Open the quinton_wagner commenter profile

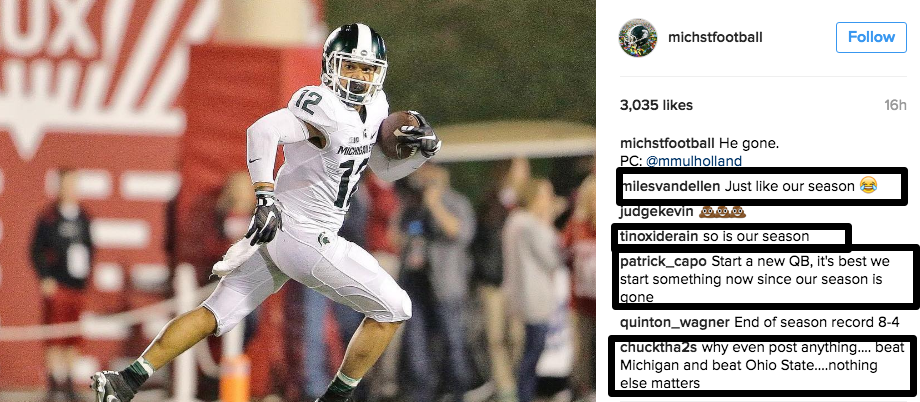point(674,322)
